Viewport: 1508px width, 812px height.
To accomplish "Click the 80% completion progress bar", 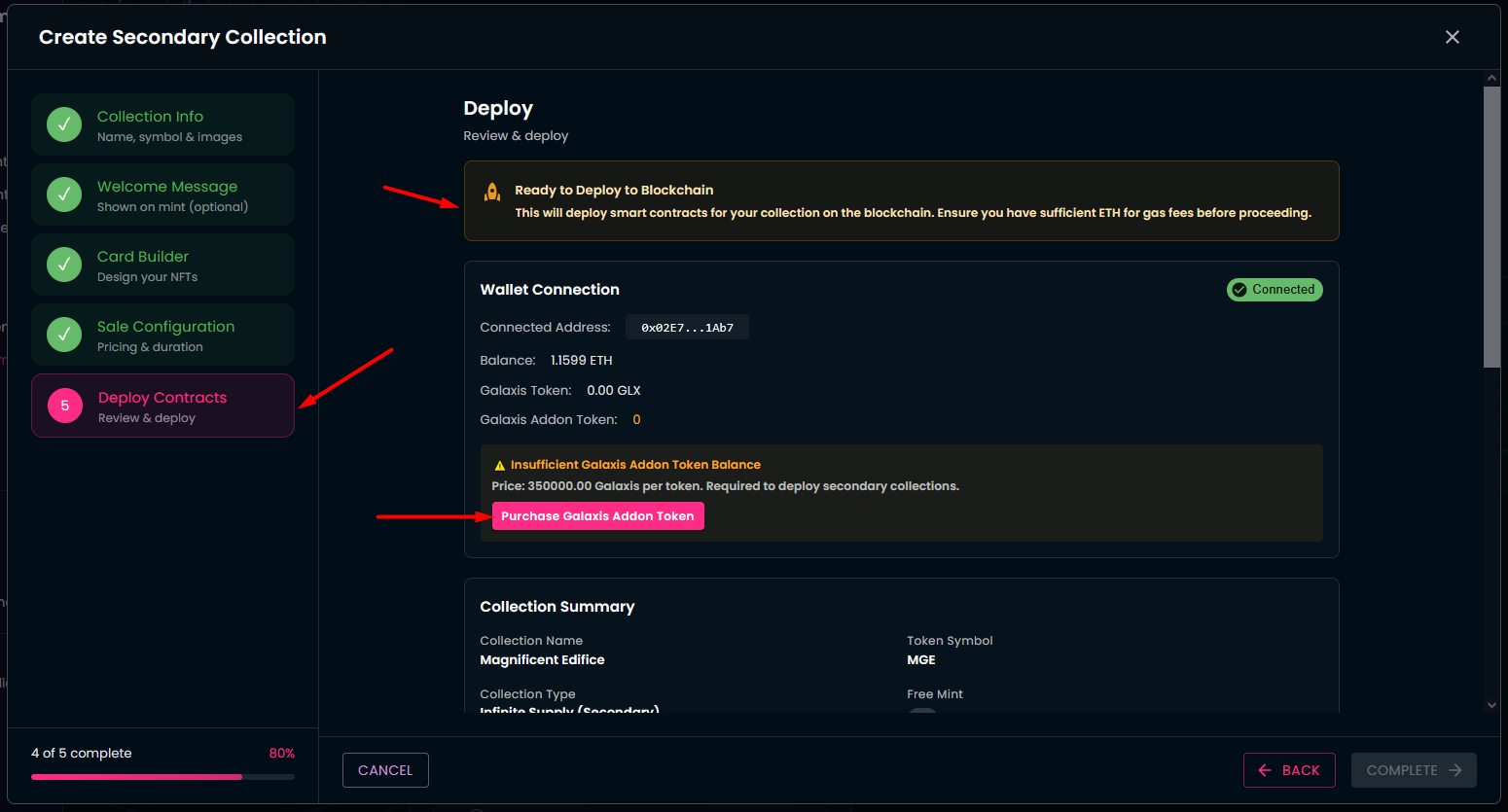I will [x=162, y=777].
